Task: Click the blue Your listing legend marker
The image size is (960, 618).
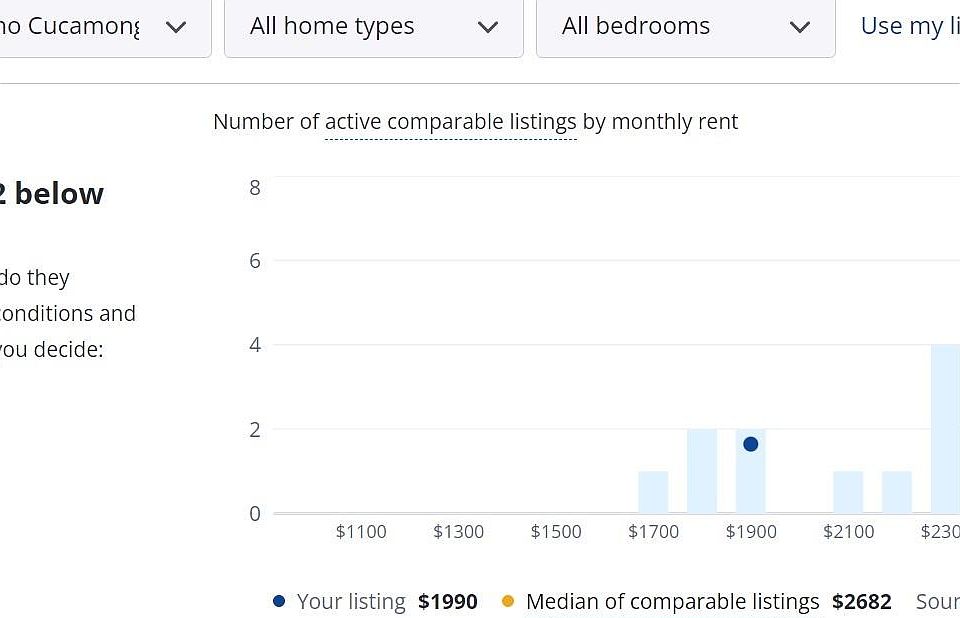Action: click(279, 601)
